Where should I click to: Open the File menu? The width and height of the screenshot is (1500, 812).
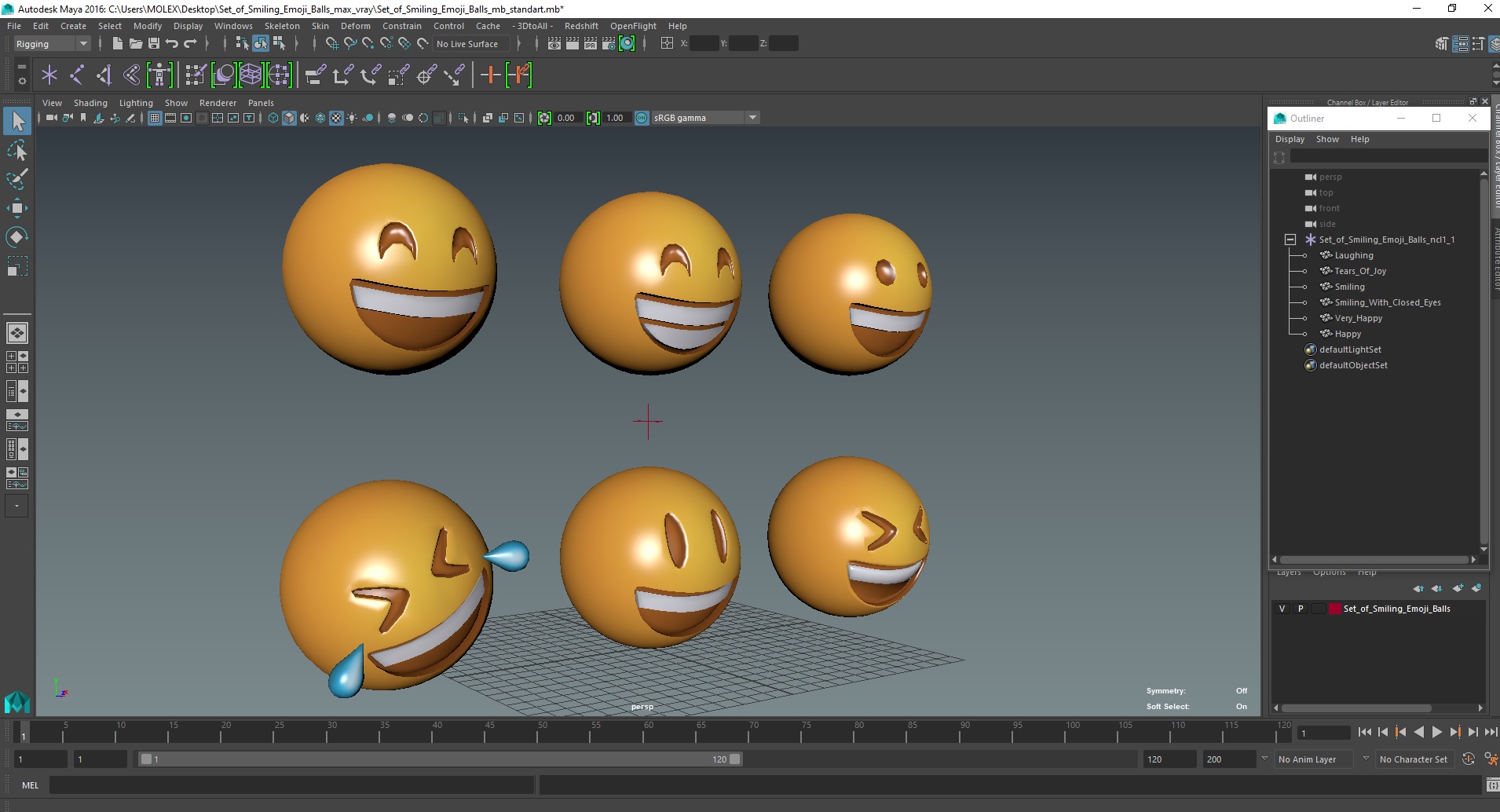[14, 26]
